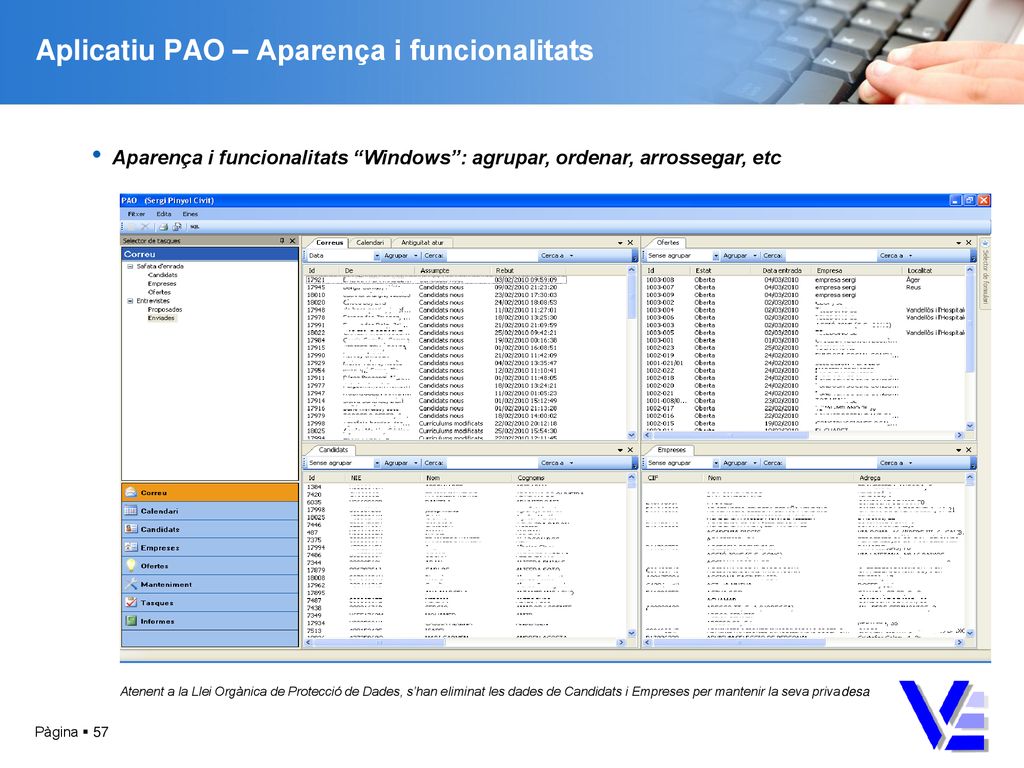1024x768 pixels.
Task: Switch to the Correus tab
Action: click(329, 242)
